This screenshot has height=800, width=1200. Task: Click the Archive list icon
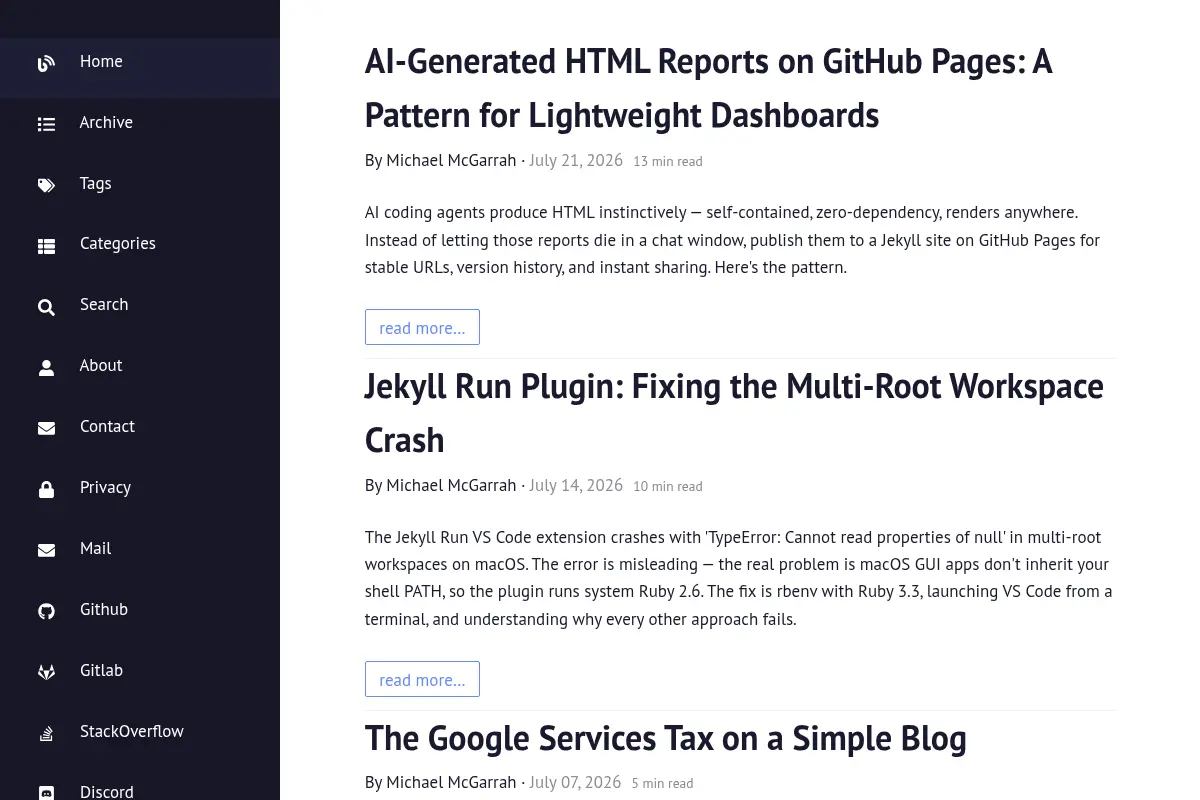[46, 125]
